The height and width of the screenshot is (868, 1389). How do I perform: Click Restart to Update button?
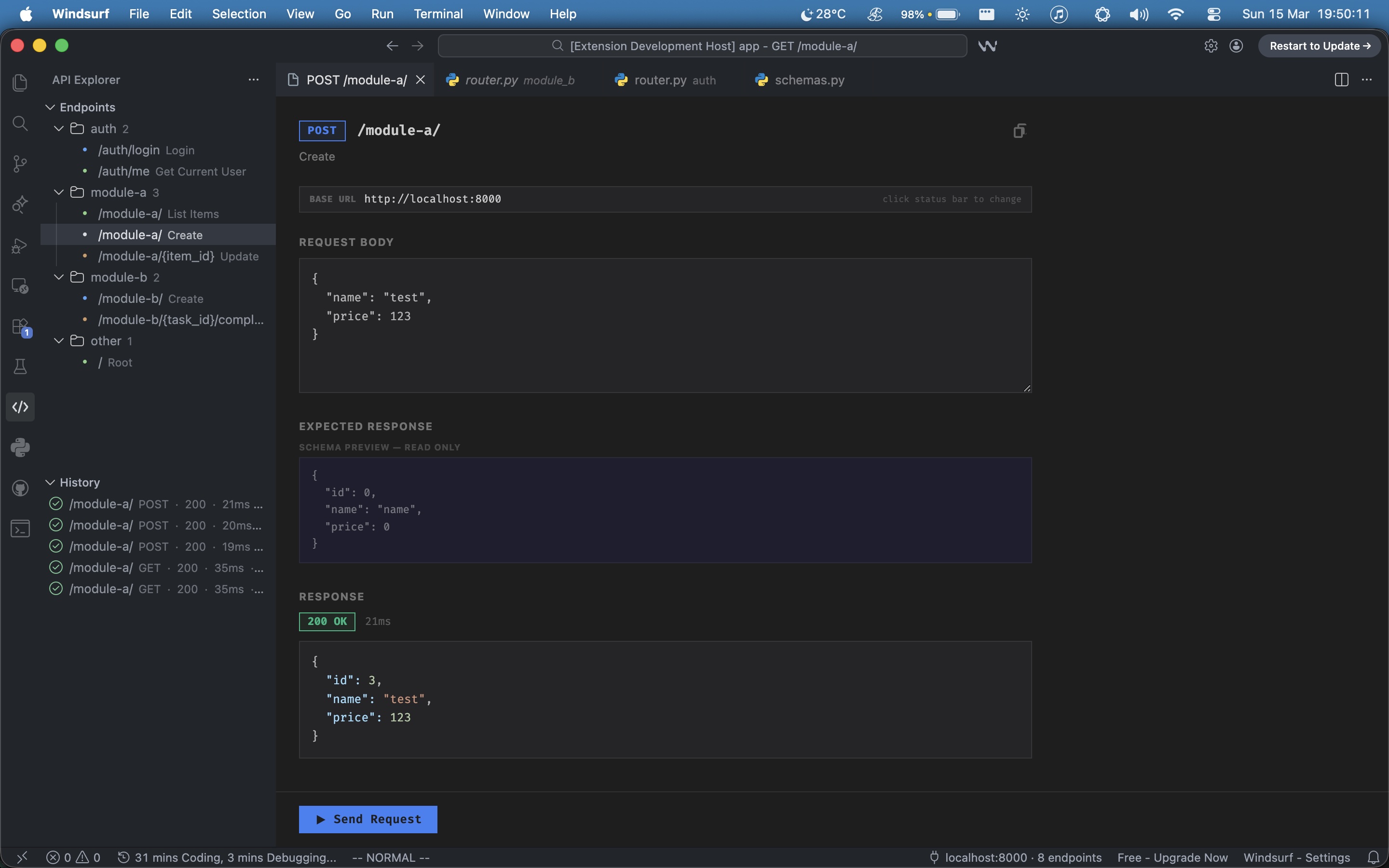click(1319, 46)
